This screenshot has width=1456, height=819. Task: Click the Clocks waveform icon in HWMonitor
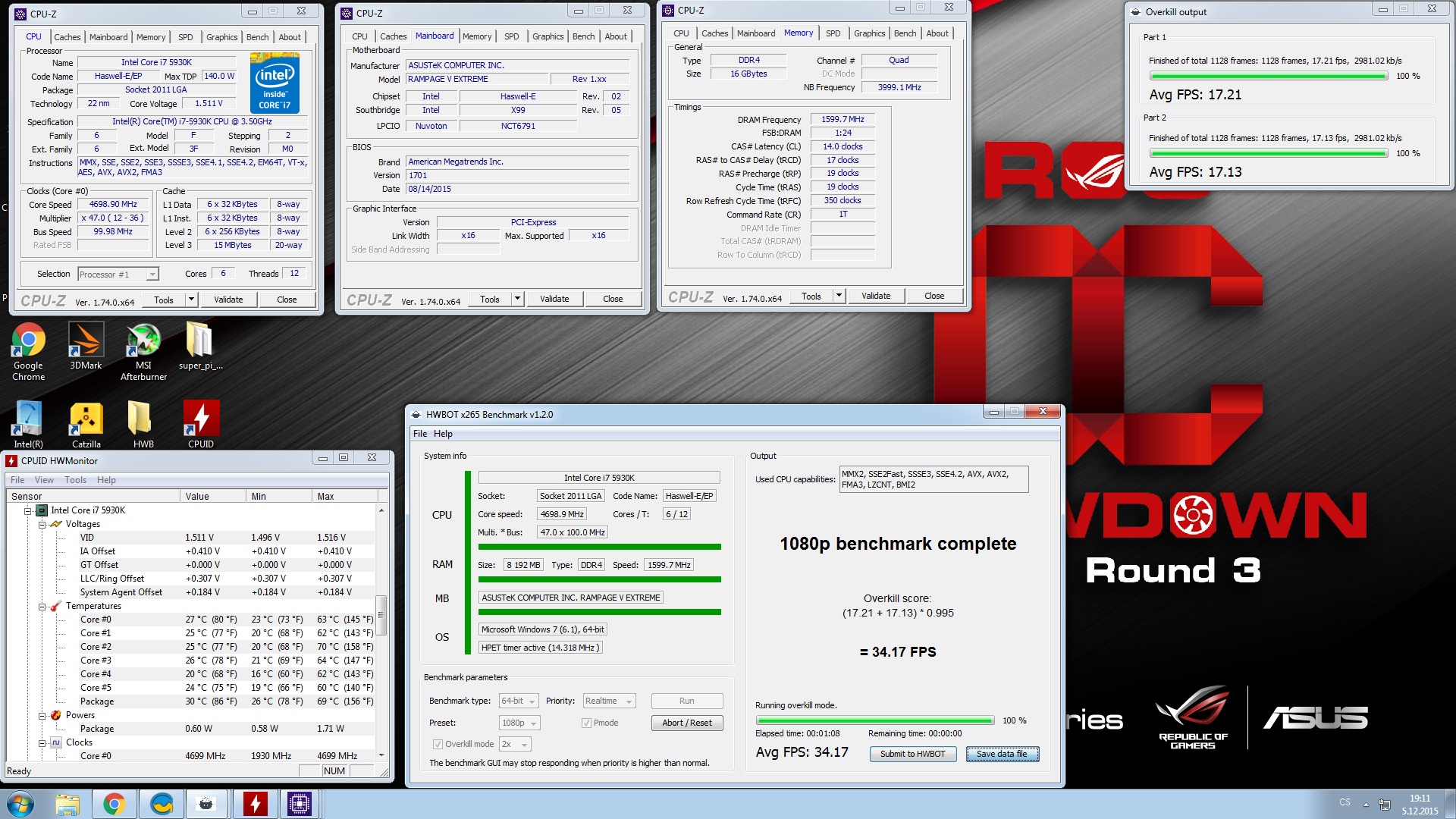click(x=56, y=742)
